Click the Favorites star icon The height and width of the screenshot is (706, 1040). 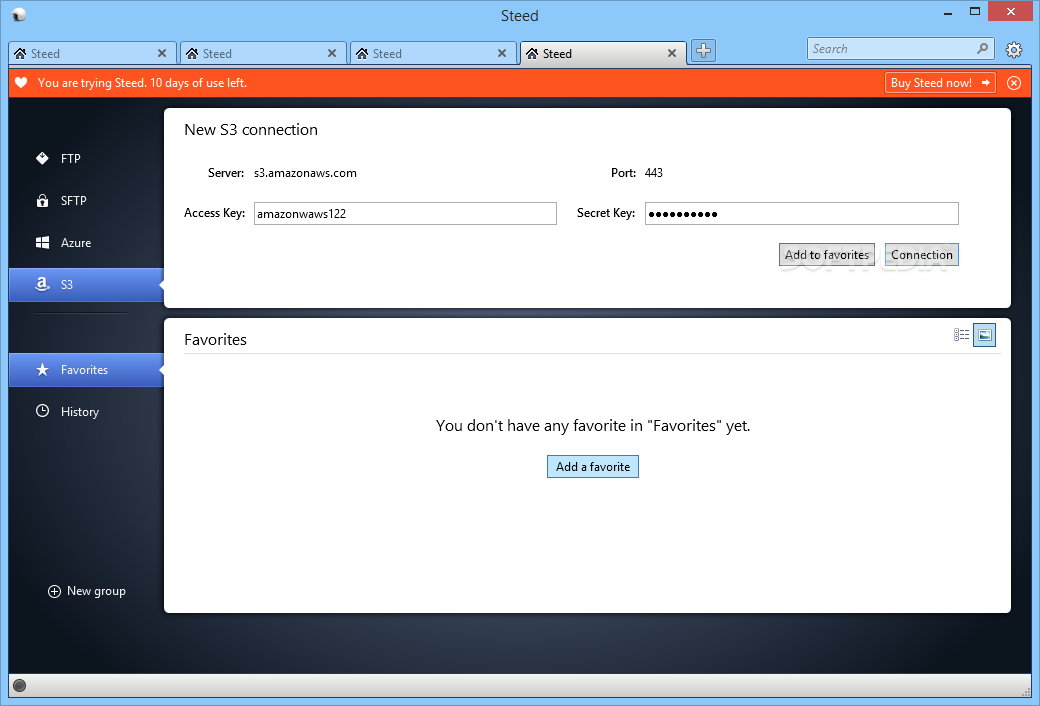coord(42,370)
